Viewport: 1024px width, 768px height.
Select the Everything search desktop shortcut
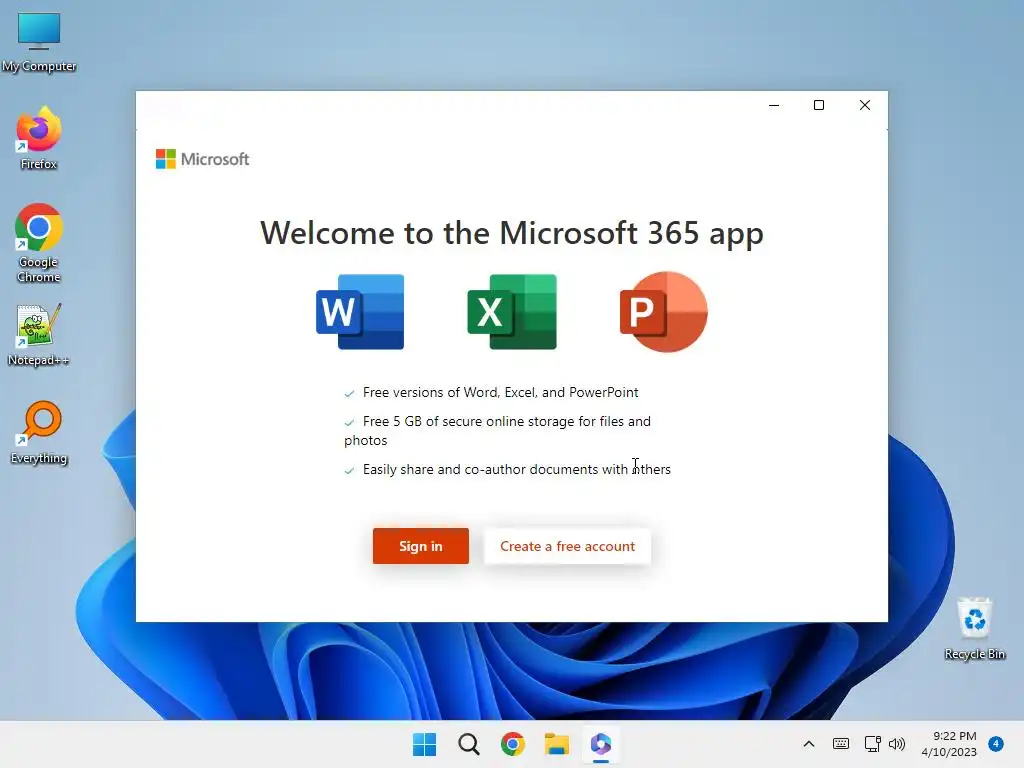[39, 433]
